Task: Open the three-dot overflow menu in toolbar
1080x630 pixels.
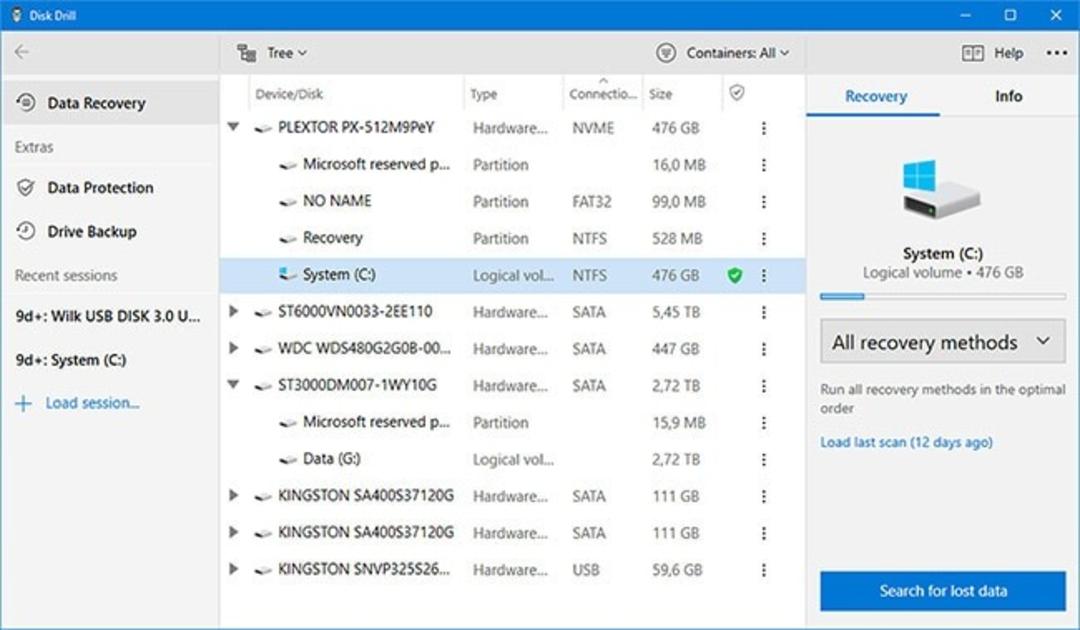Action: click(x=1056, y=52)
